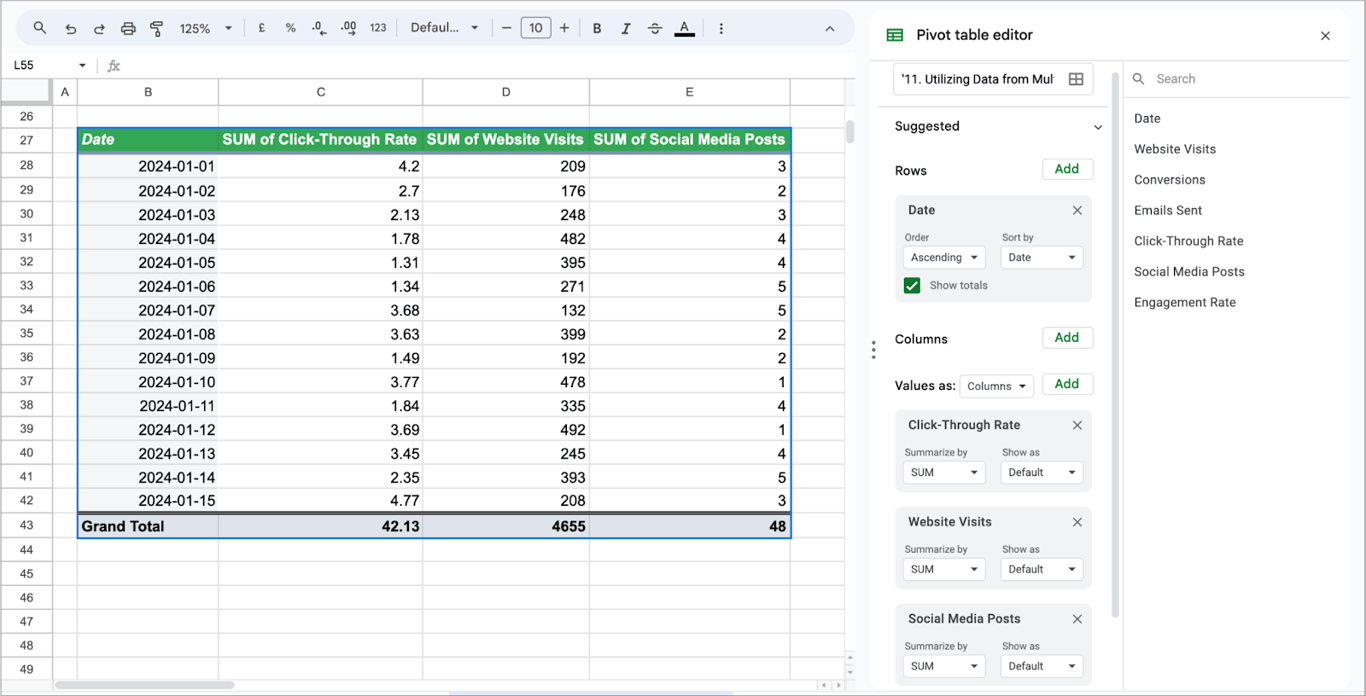
Task: Open the font family dropdown
Action: click(x=444, y=28)
